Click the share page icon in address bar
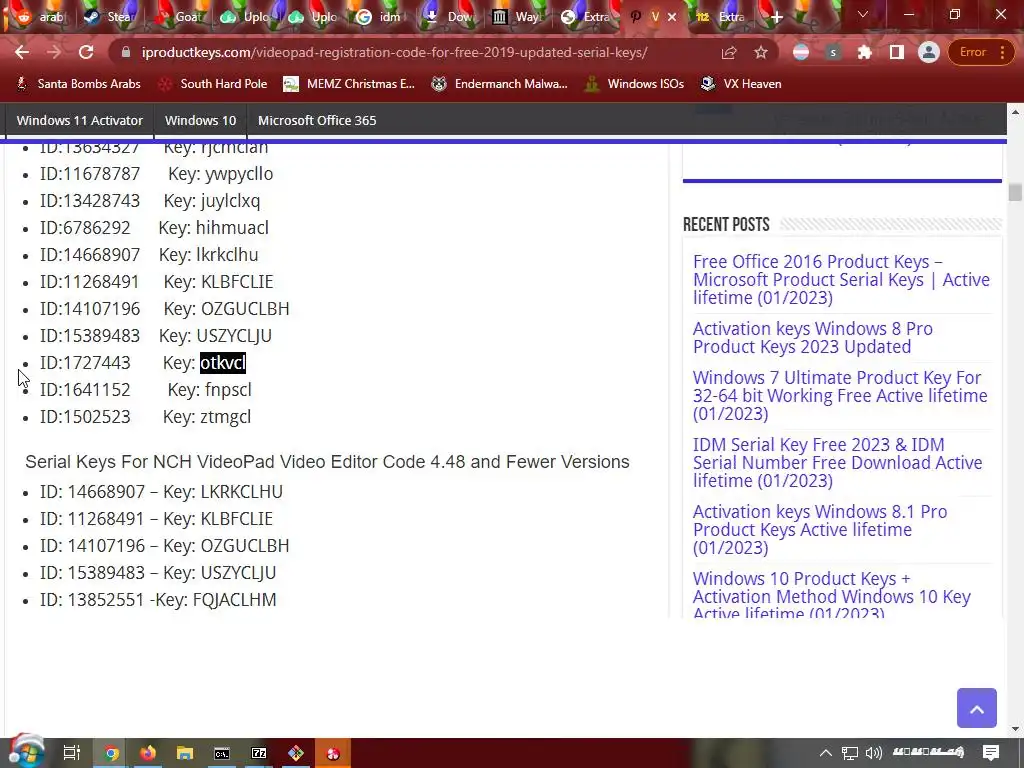The height and width of the screenshot is (768, 1024). 729,52
